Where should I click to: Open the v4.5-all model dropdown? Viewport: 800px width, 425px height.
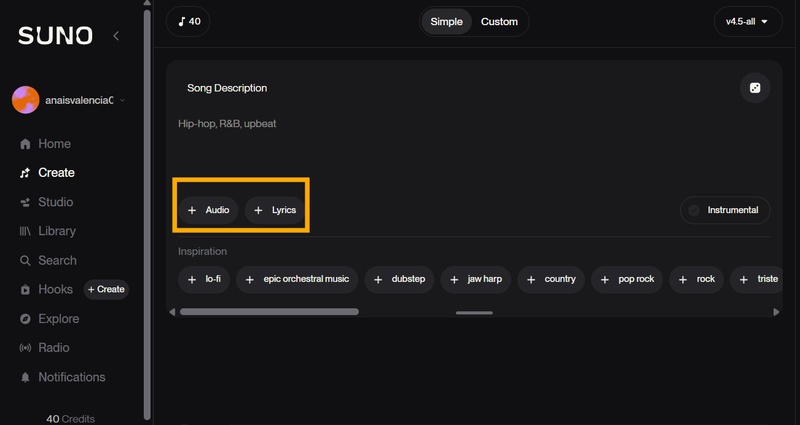coord(747,22)
